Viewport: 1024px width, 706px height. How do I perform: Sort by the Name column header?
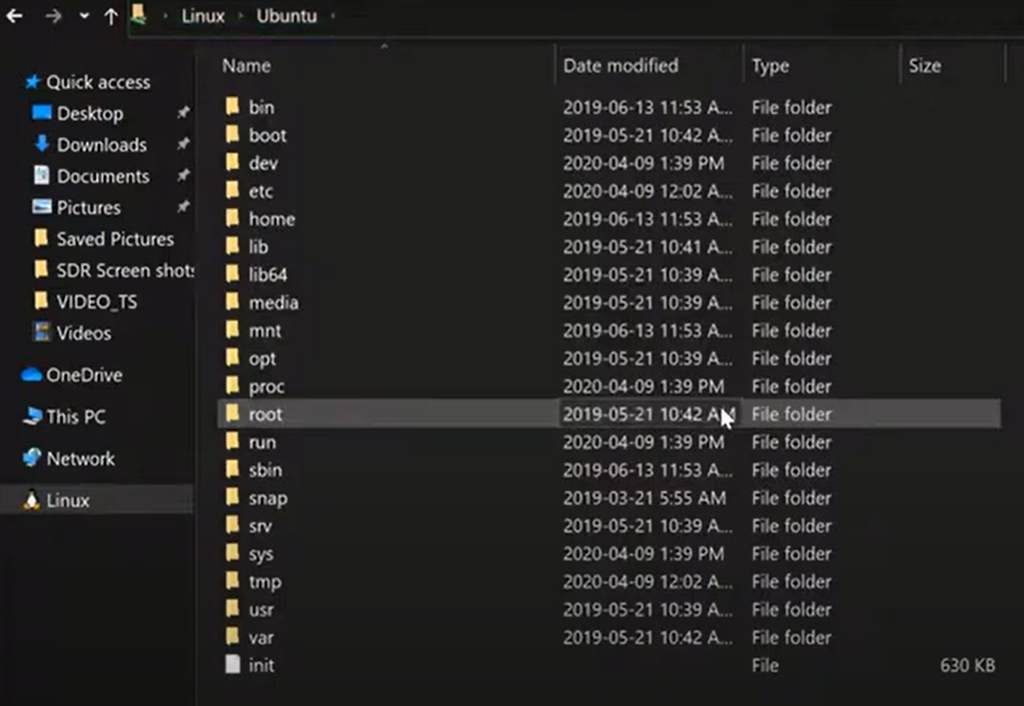click(247, 66)
